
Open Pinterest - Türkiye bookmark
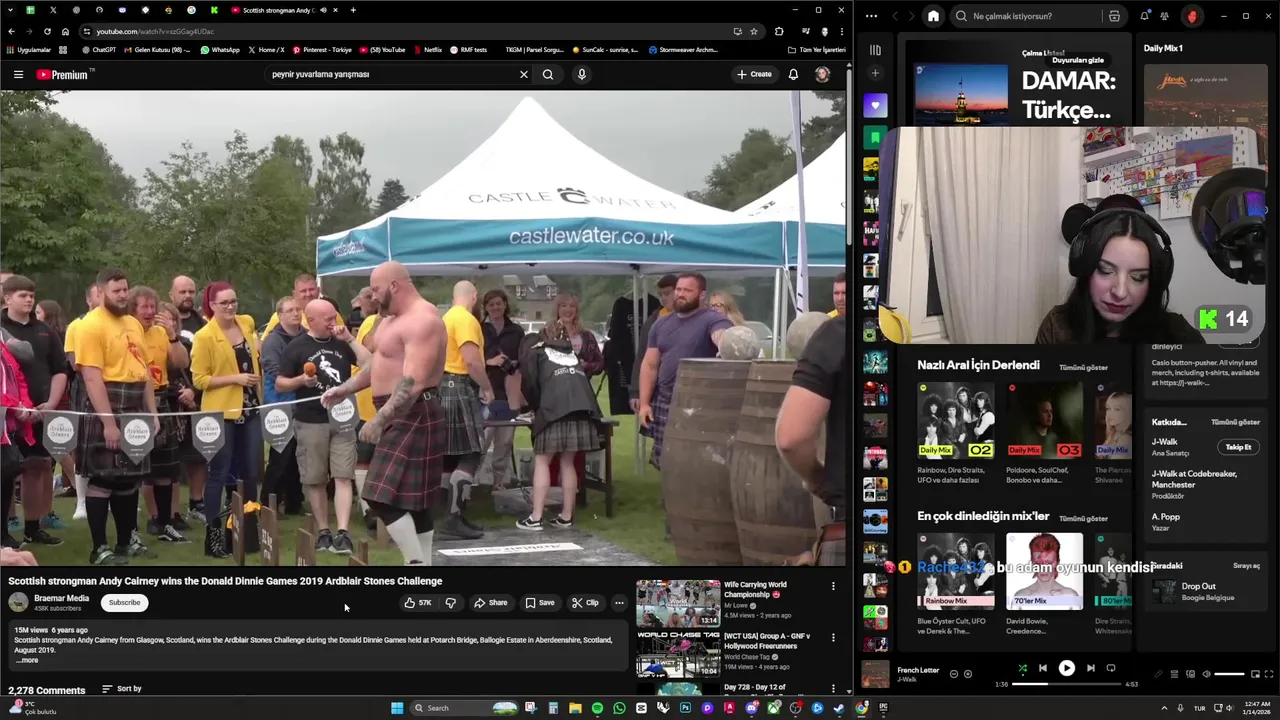322,49
